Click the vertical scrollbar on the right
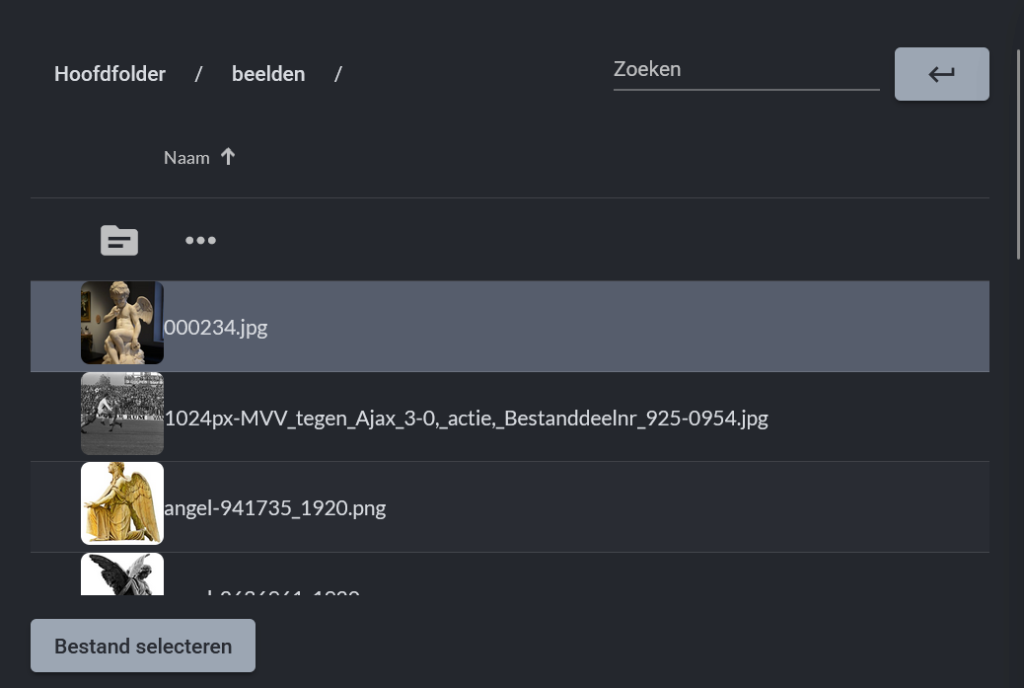This screenshot has height=688, width=1024. [1019, 150]
